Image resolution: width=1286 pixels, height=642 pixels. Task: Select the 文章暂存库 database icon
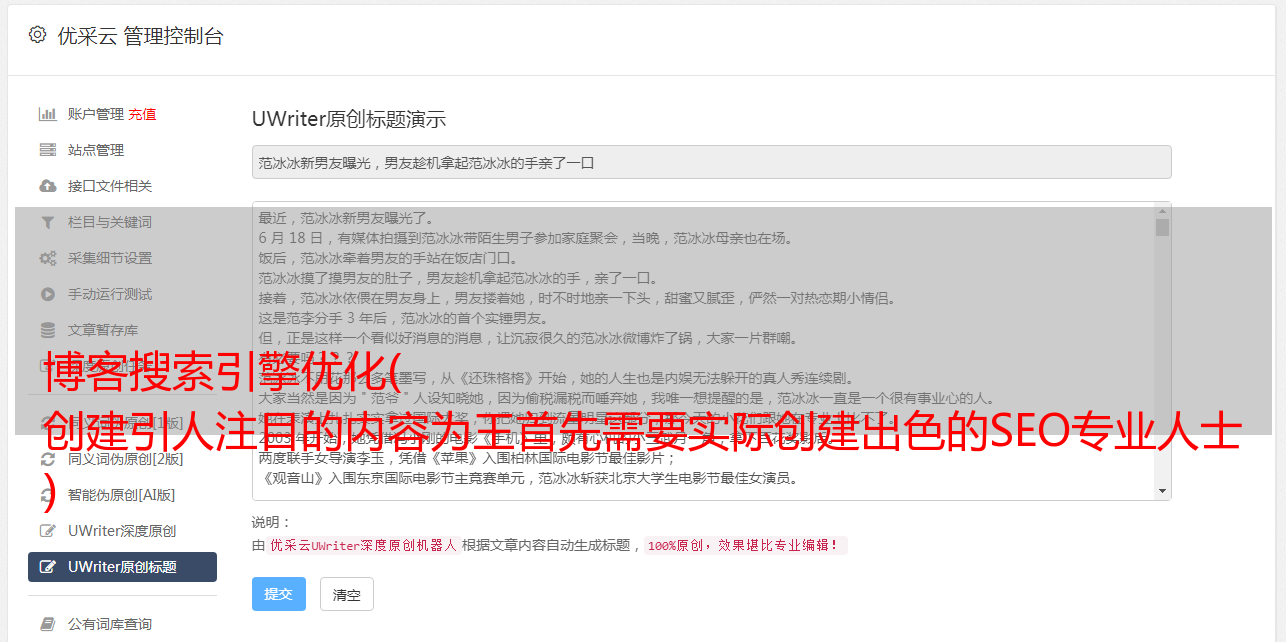tap(47, 330)
